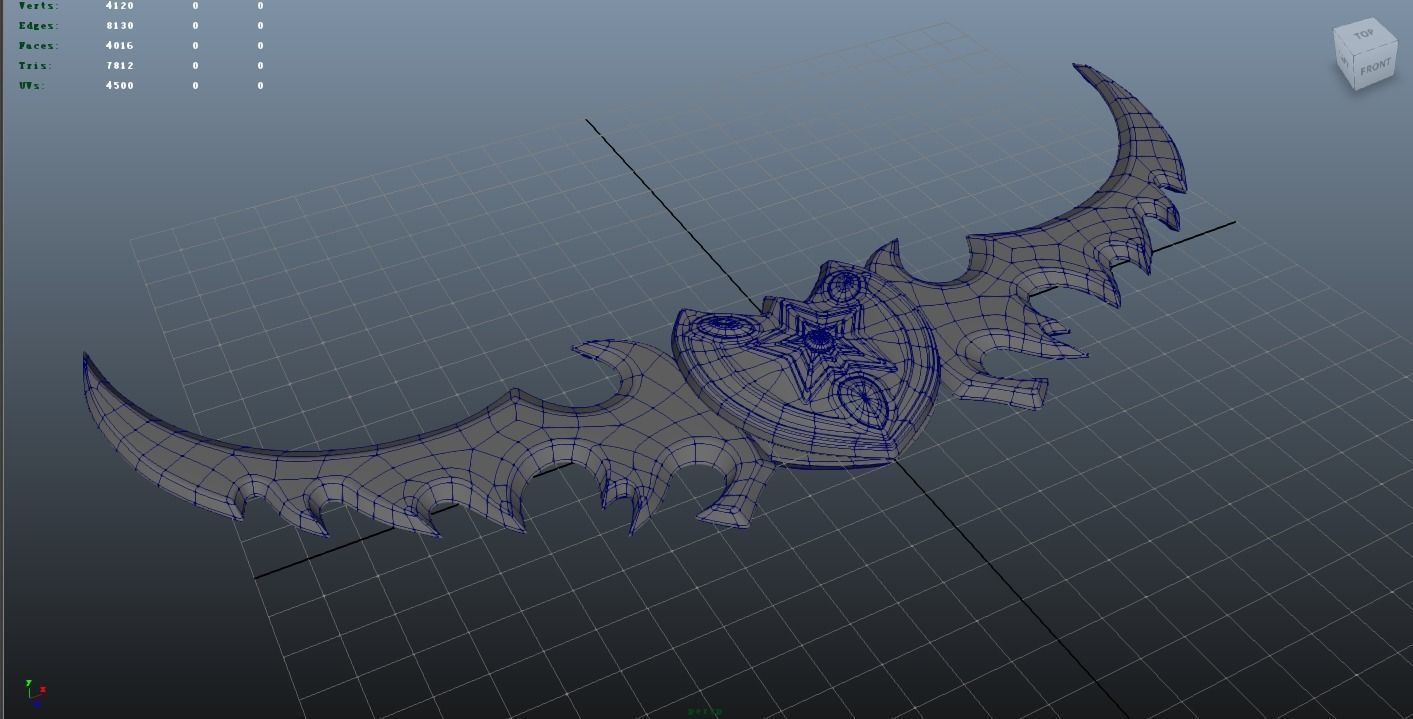Click the lowest spike on the left blade

tap(435, 525)
